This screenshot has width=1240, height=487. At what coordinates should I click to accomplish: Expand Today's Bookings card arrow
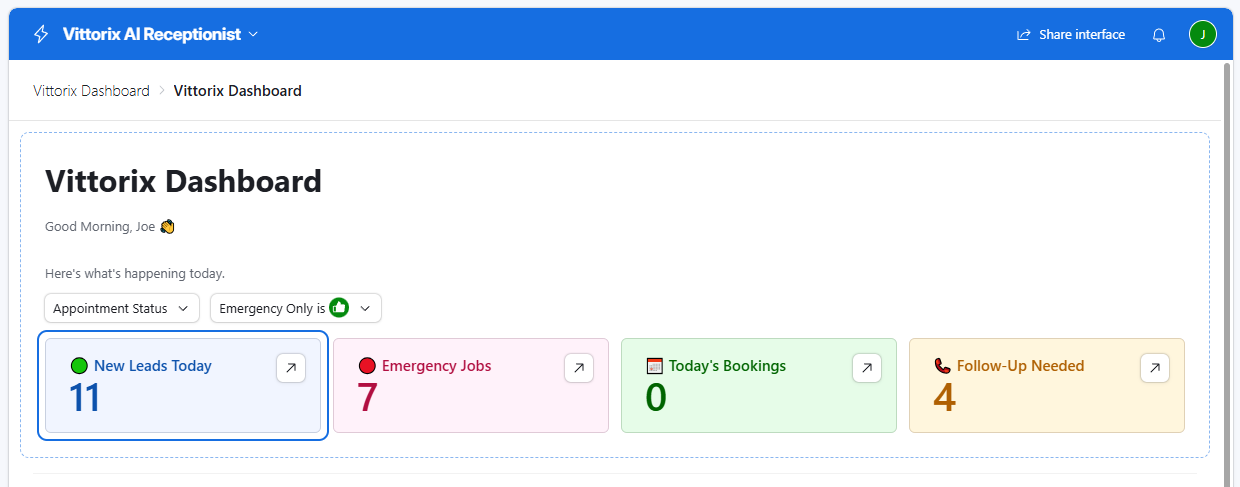pyautogui.click(x=867, y=368)
